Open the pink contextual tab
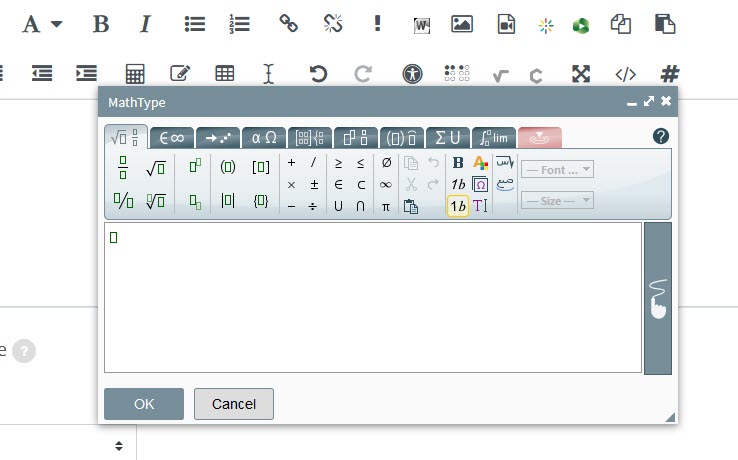 point(539,138)
